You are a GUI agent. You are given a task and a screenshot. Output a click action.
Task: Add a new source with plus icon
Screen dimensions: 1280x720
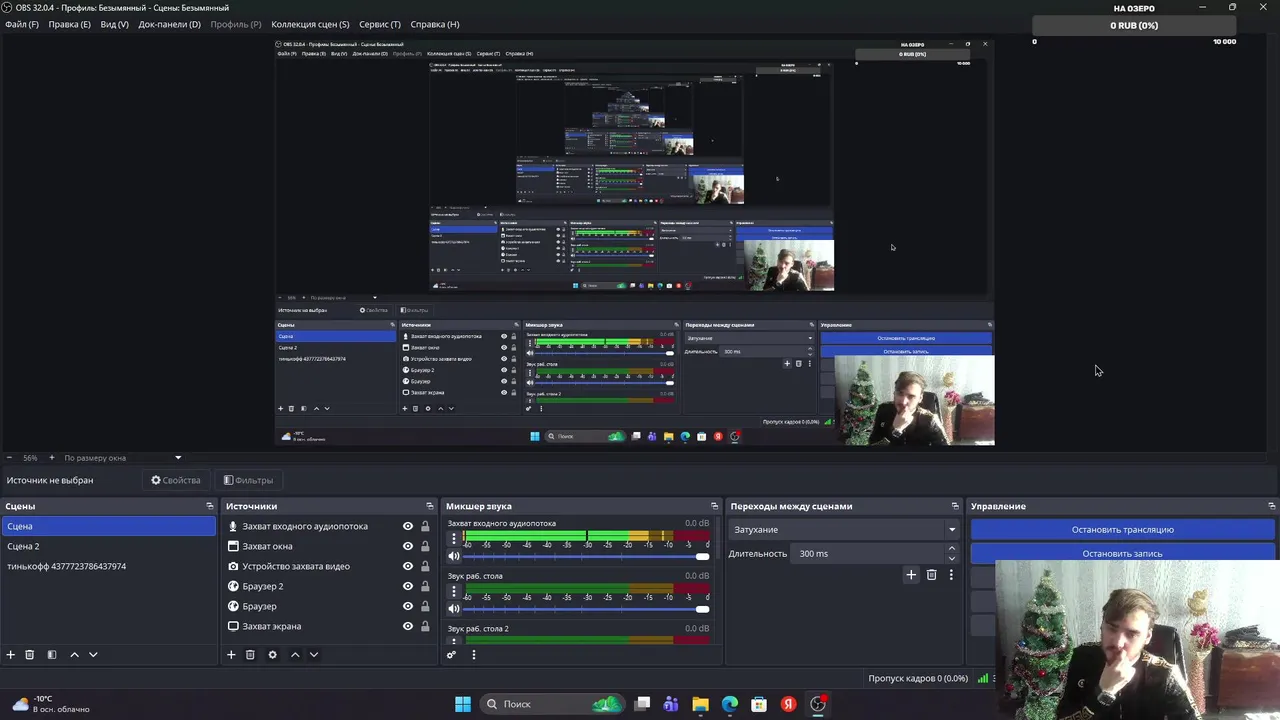click(231, 655)
